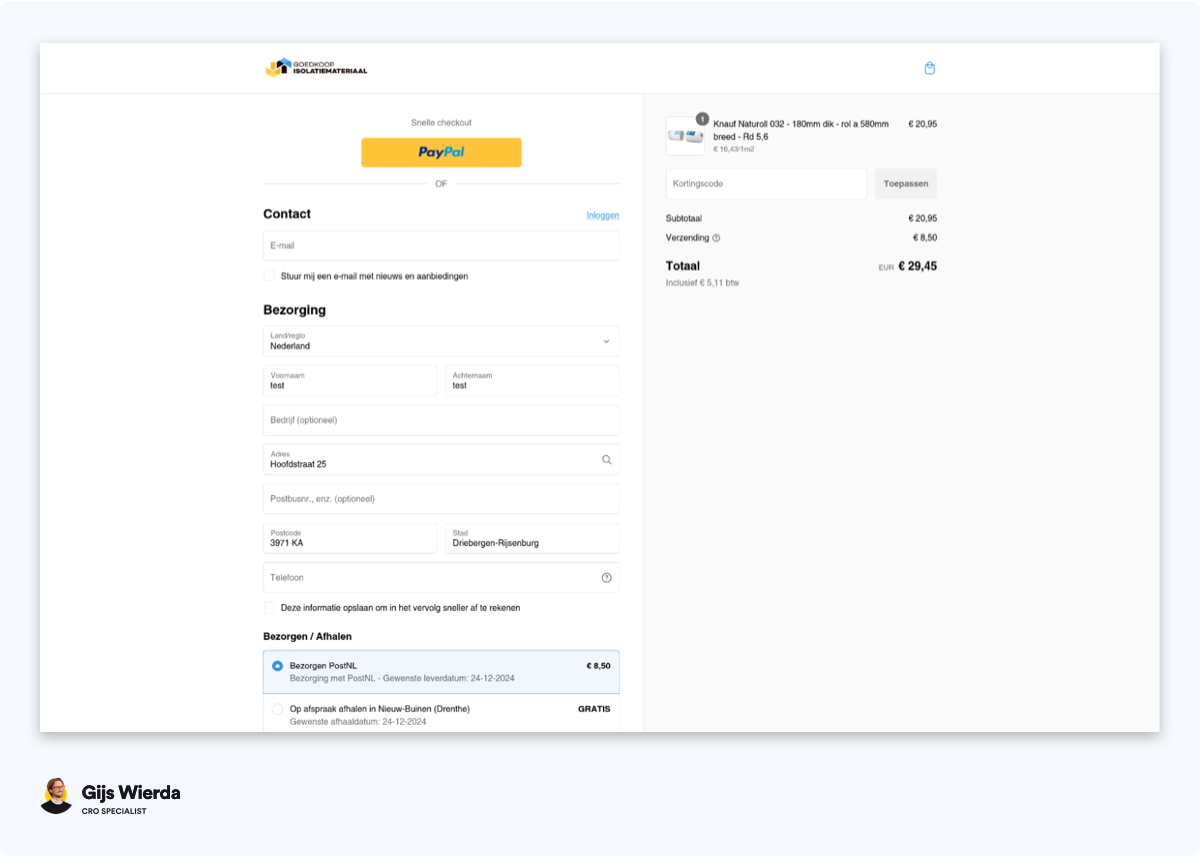Click the Snelle checkout label
This screenshot has height=856, width=1200.
441,123
